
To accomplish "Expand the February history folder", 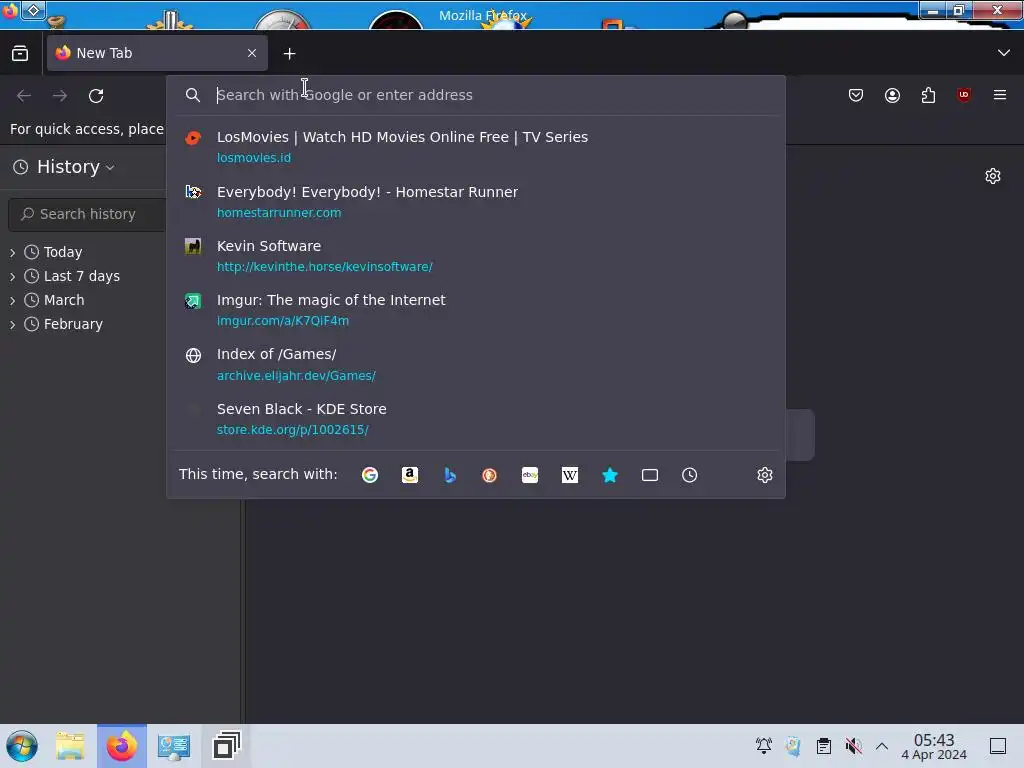I will click(12, 325).
